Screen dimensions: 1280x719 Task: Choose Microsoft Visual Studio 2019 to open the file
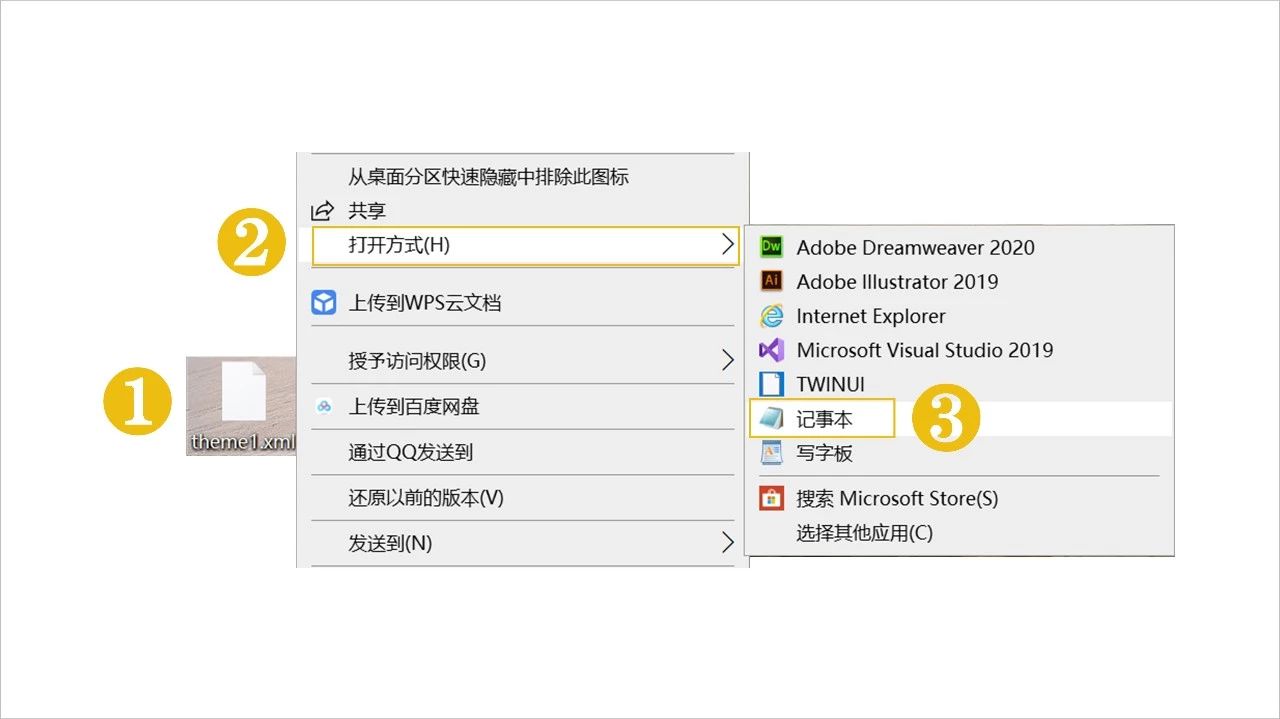click(x=925, y=350)
